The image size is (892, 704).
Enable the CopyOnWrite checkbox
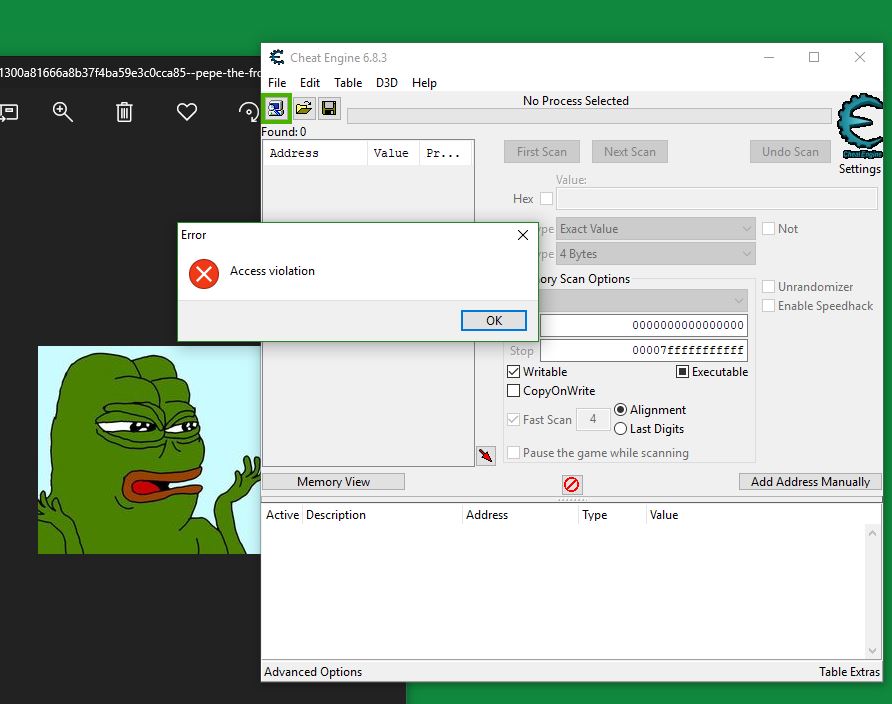point(514,391)
